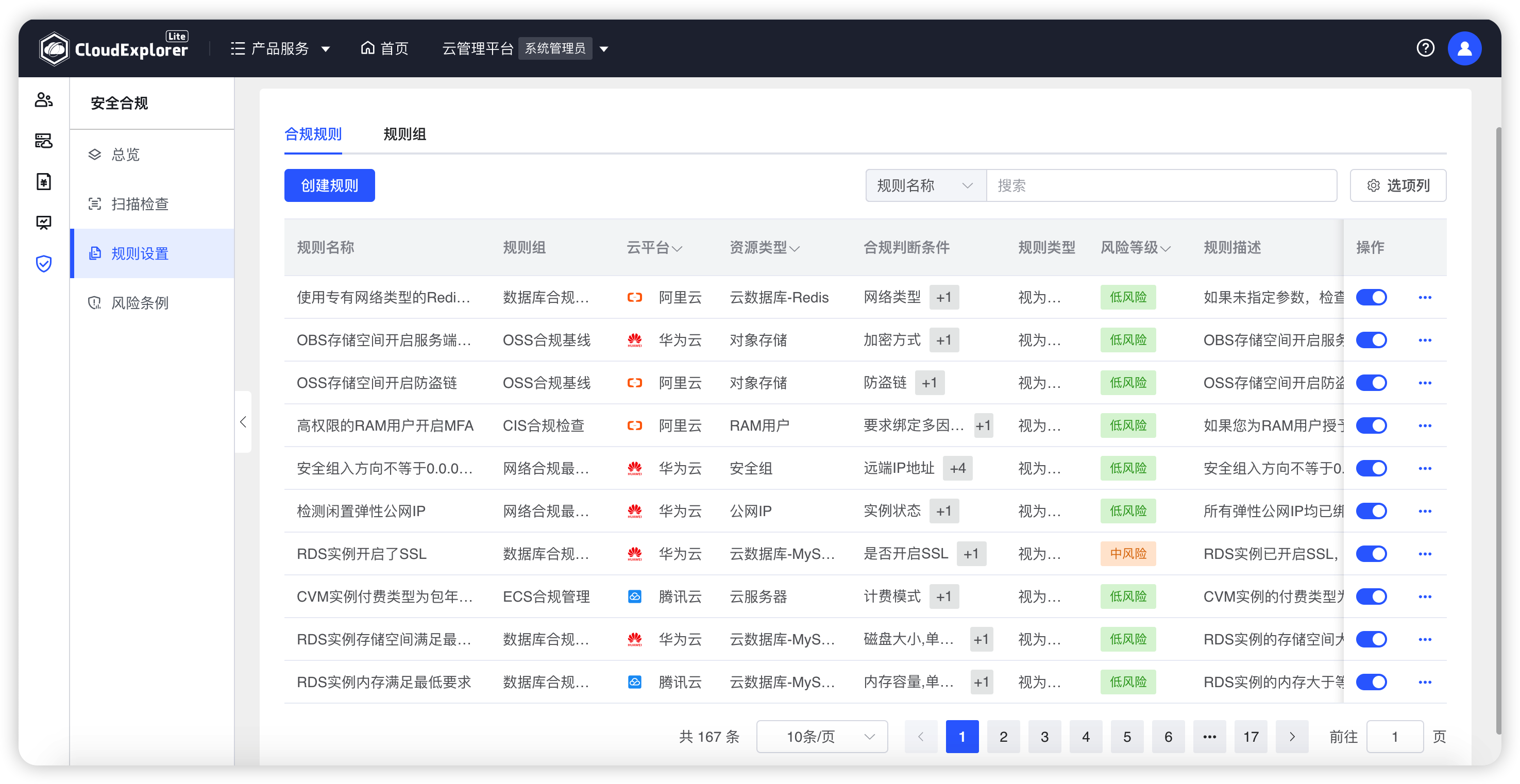Open more actions for 安全组入方向不等于0.0.0 row

(x=1424, y=468)
